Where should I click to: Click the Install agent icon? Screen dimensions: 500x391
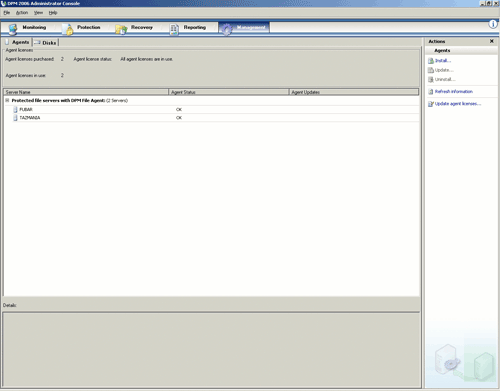431,61
